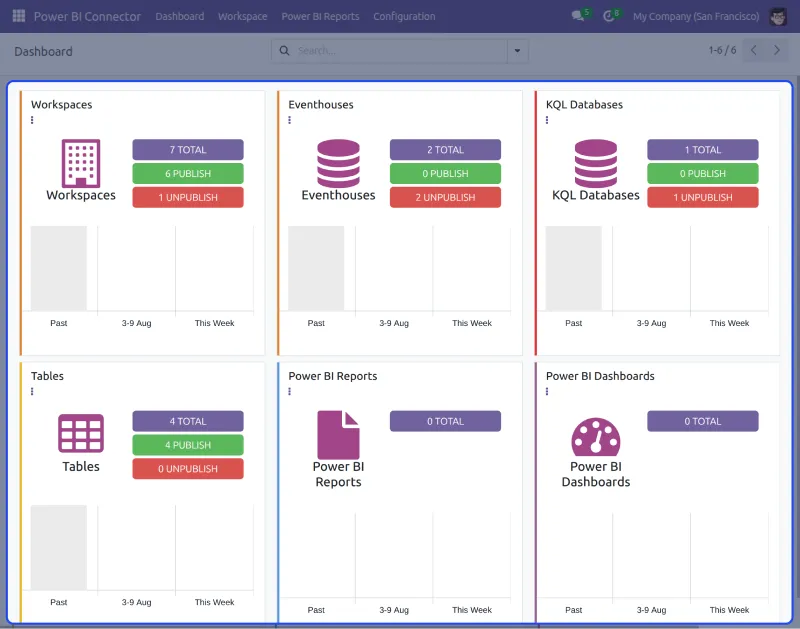Image resolution: width=800 pixels, height=629 pixels.
Task: Open the Configuration menu
Action: coord(404,16)
